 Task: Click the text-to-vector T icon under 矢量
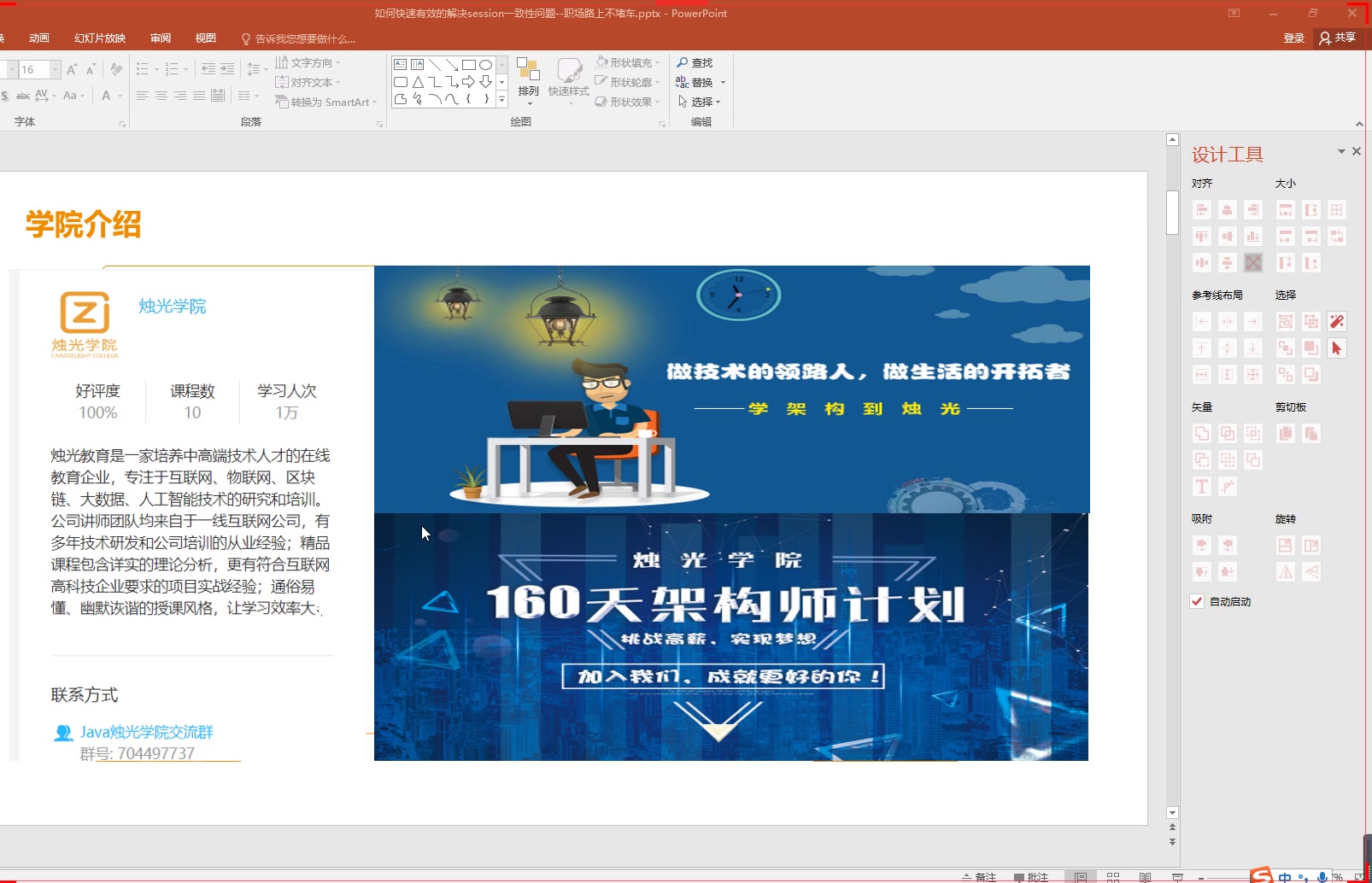tap(1202, 487)
